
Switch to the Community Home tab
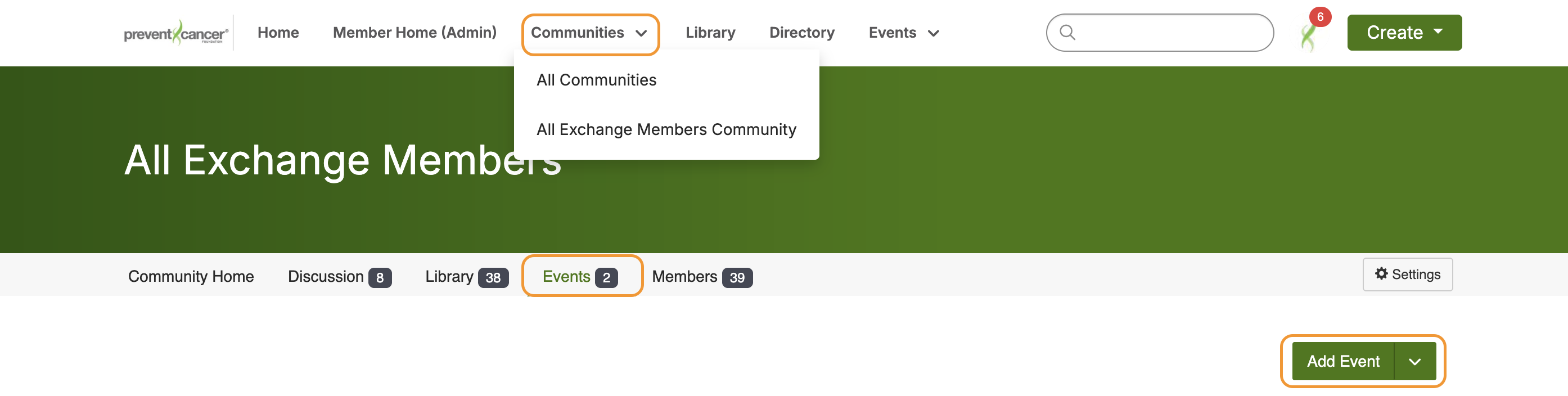[191, 277]
